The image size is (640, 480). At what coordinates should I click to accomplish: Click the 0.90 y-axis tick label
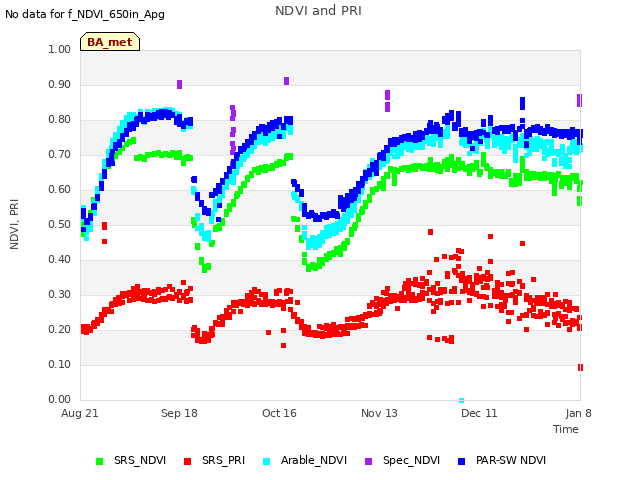(x=60, y=84)
